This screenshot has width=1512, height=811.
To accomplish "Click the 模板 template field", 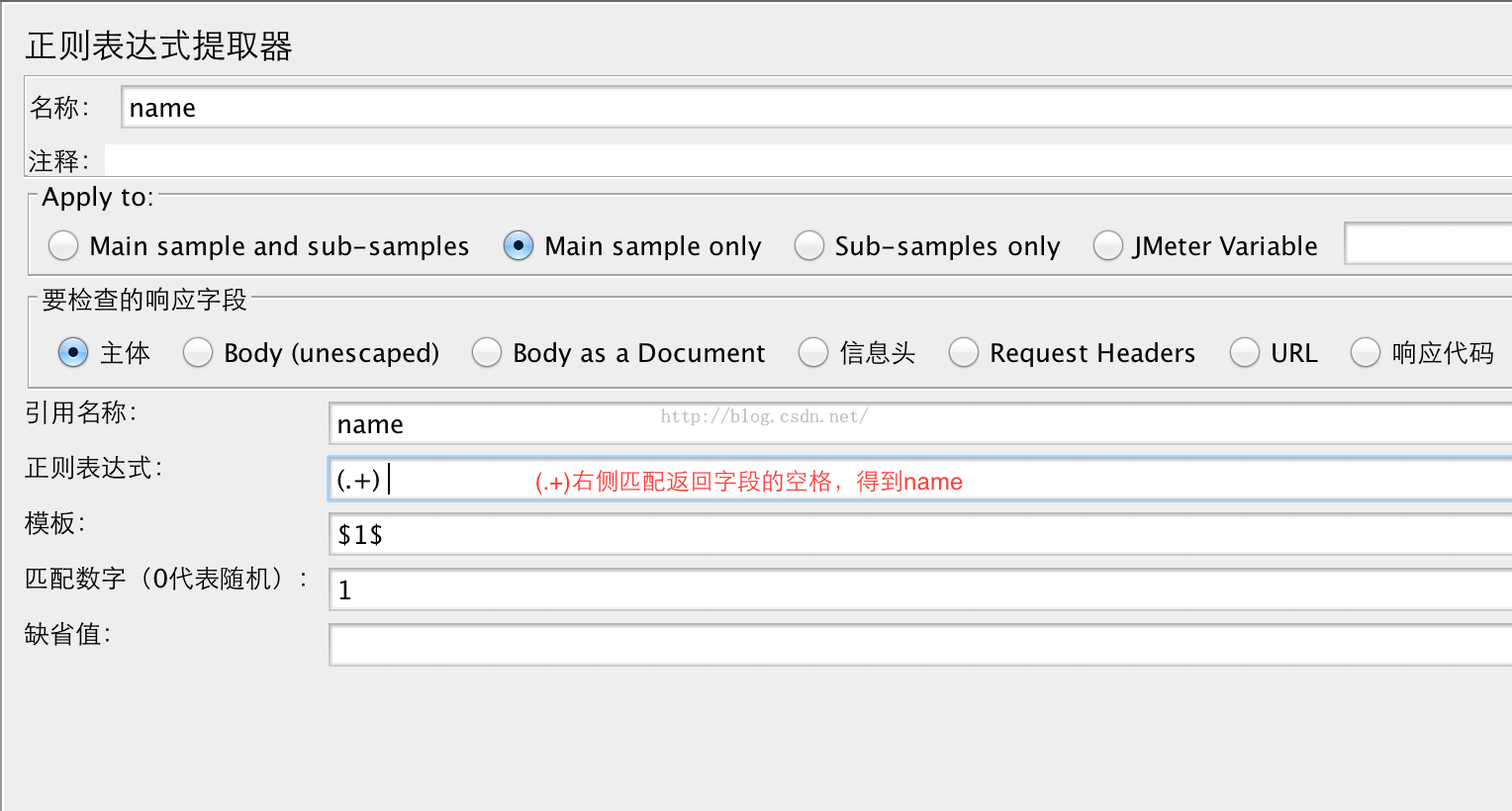I will tap(920, 534).
